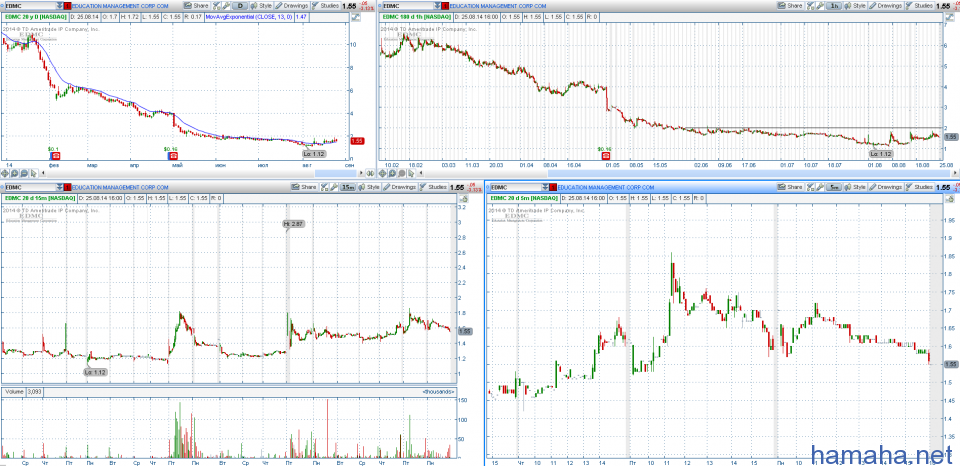Click the Lo: 1.12 bubble on the 1h chart

880,154
